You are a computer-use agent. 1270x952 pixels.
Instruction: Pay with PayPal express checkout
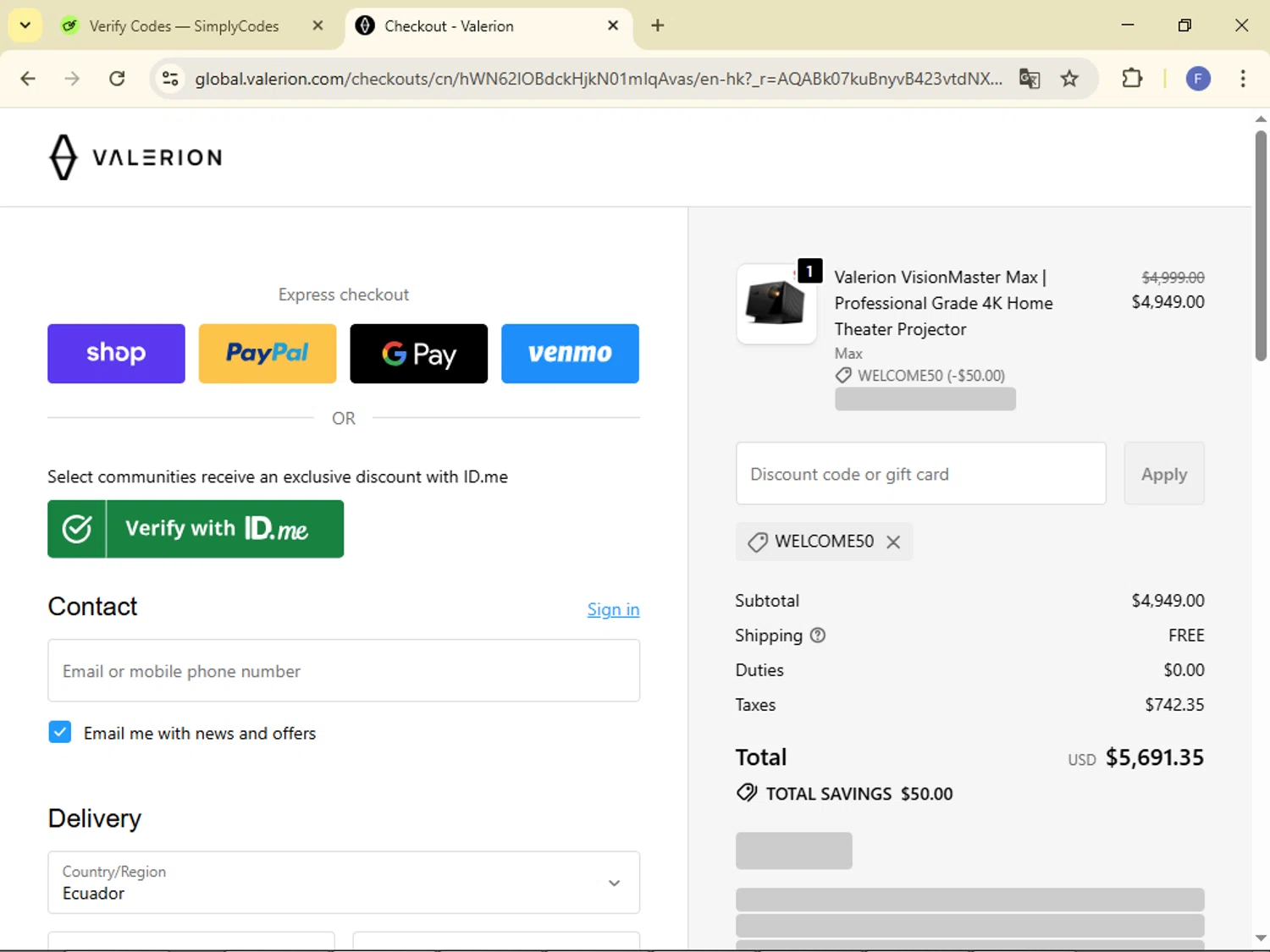(x=268, y=354)
